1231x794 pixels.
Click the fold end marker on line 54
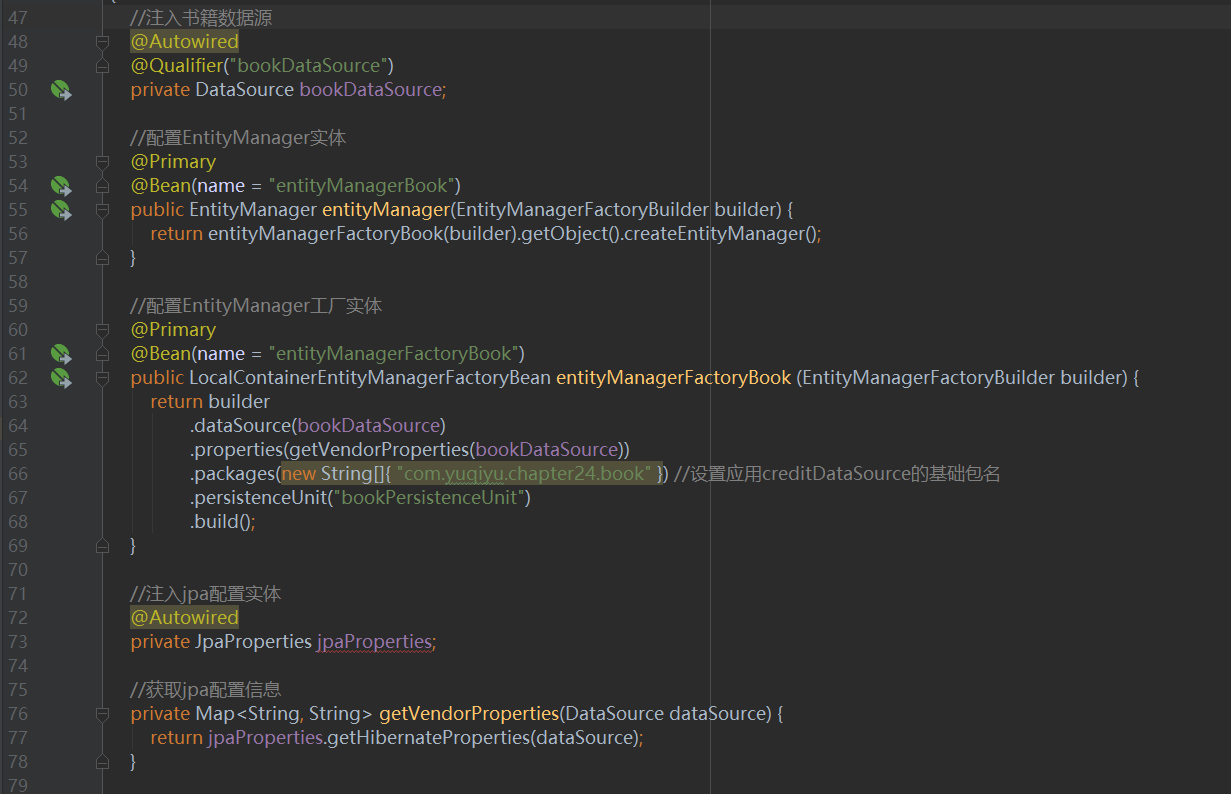[x=102, y=186]
